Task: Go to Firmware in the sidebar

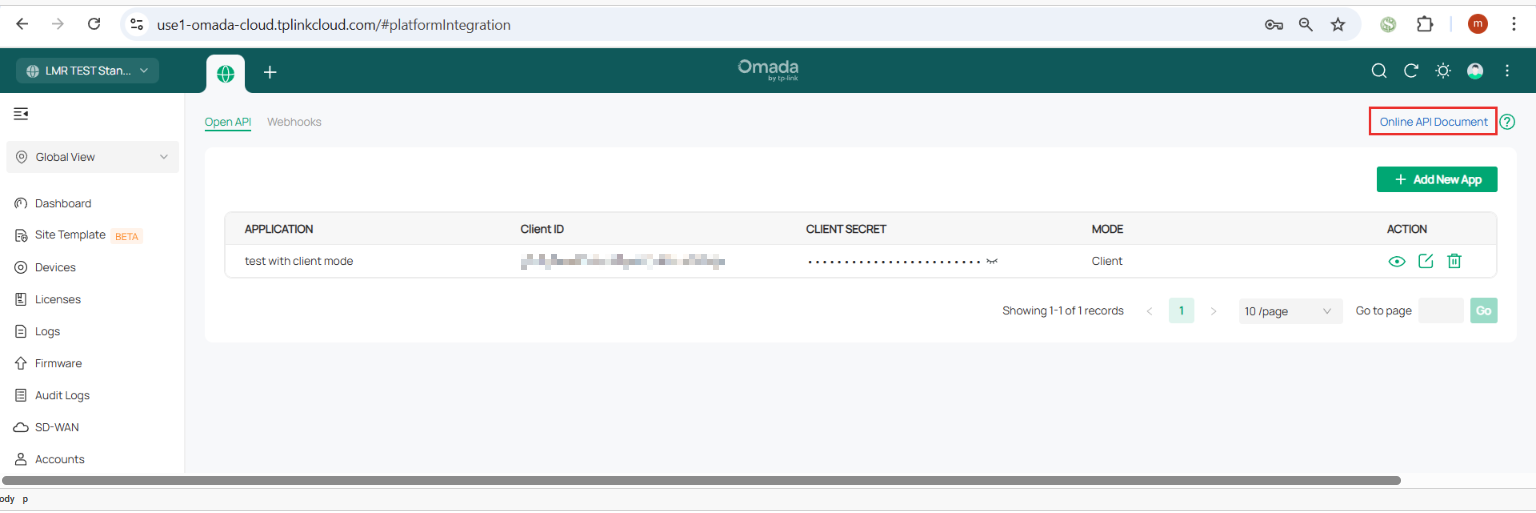Action: (58, 363)
